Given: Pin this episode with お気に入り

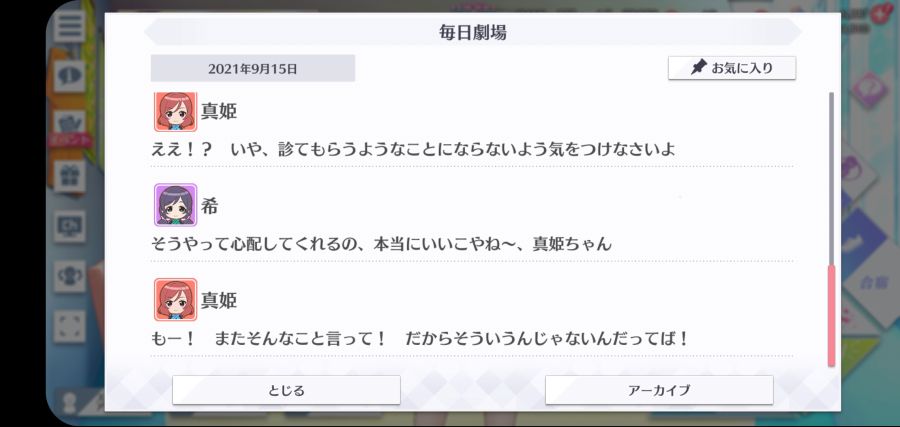Looking at the screenshot, I should 732,68.
